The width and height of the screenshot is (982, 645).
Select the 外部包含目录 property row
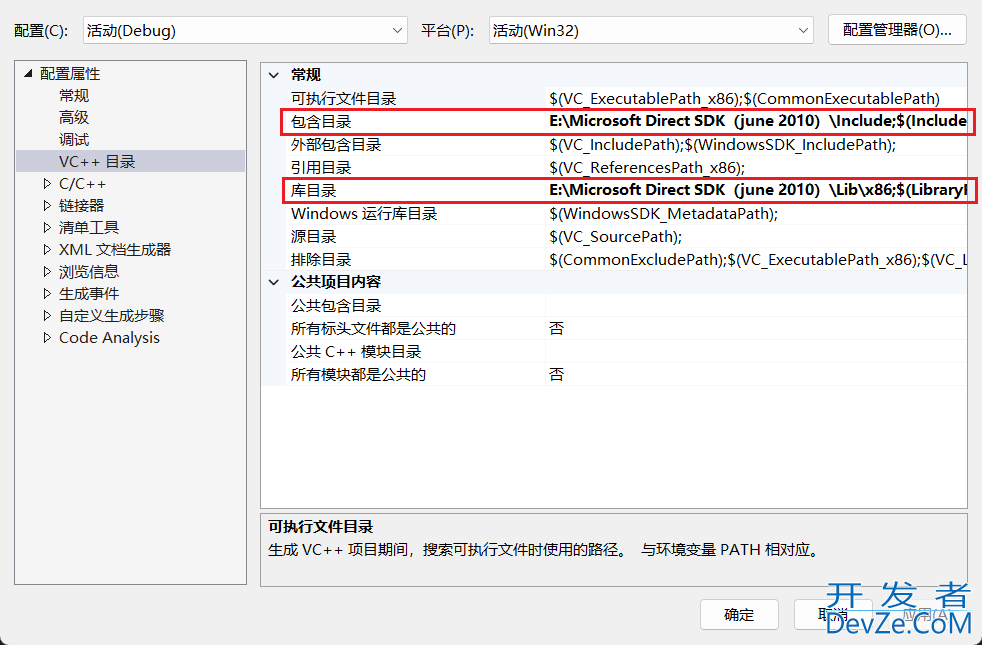[626, 145]
